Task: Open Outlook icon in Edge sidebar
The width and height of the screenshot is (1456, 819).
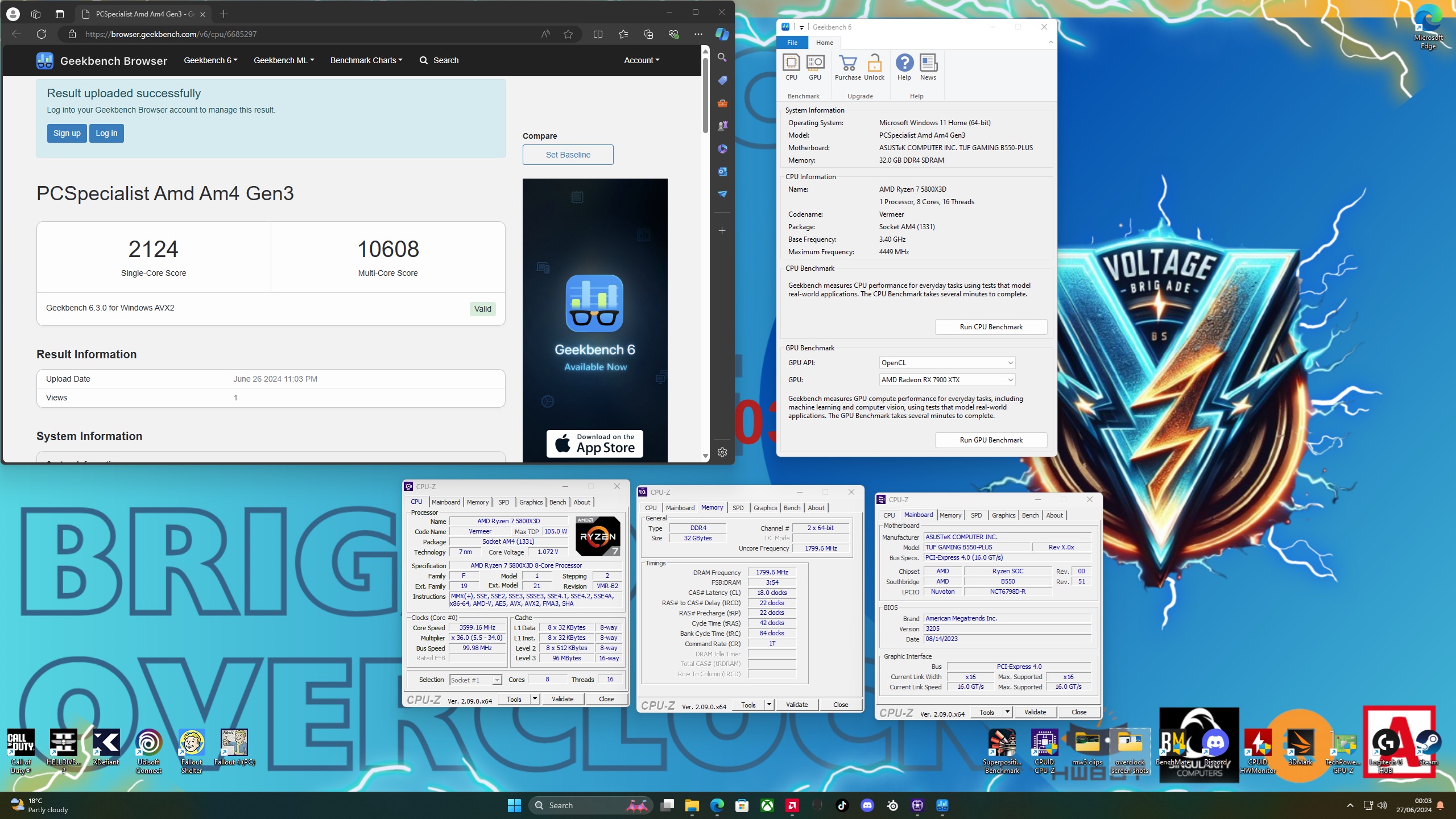Action: pos(722,171)
